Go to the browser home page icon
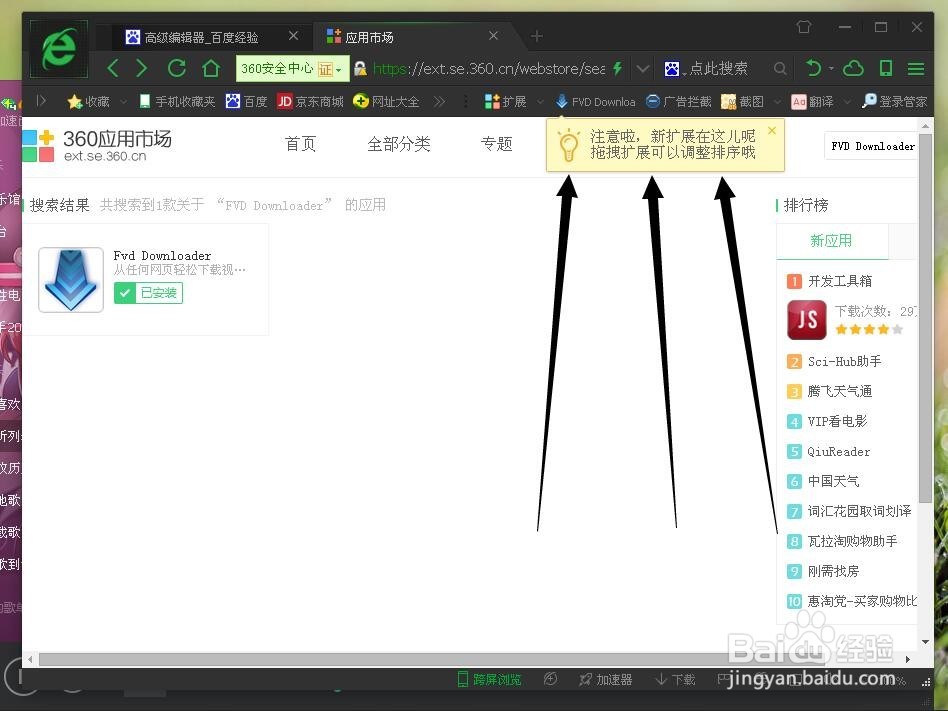This screenshot has height=711, width=948. [x=210, y=68]
